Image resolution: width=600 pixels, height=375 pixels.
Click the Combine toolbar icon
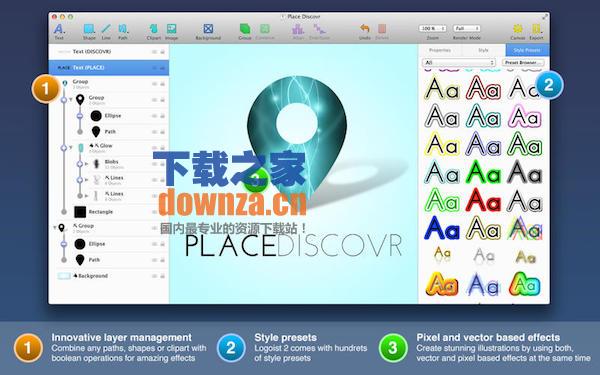(x=265, y=29)
